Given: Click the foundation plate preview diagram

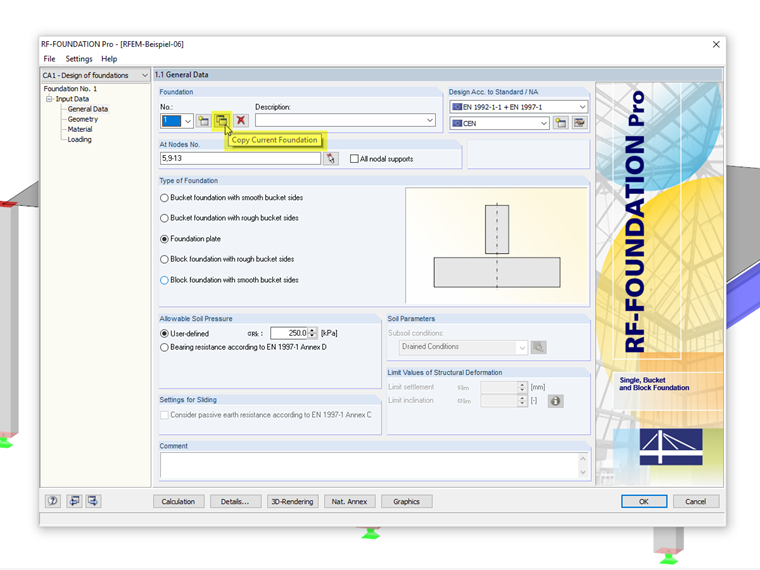Looking at the screenshot, I should pos(497,245).
